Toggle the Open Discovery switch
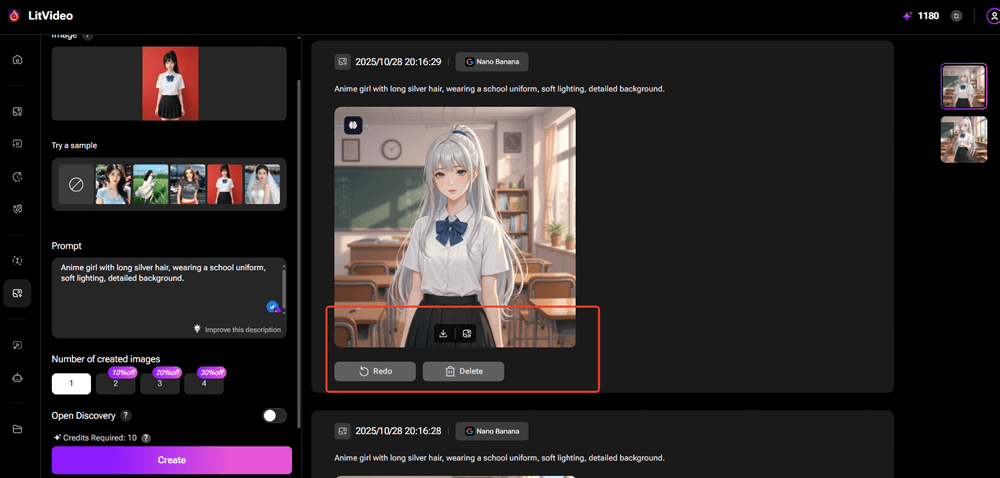This screenshot has height=478, width=1000. click(275, 416)
